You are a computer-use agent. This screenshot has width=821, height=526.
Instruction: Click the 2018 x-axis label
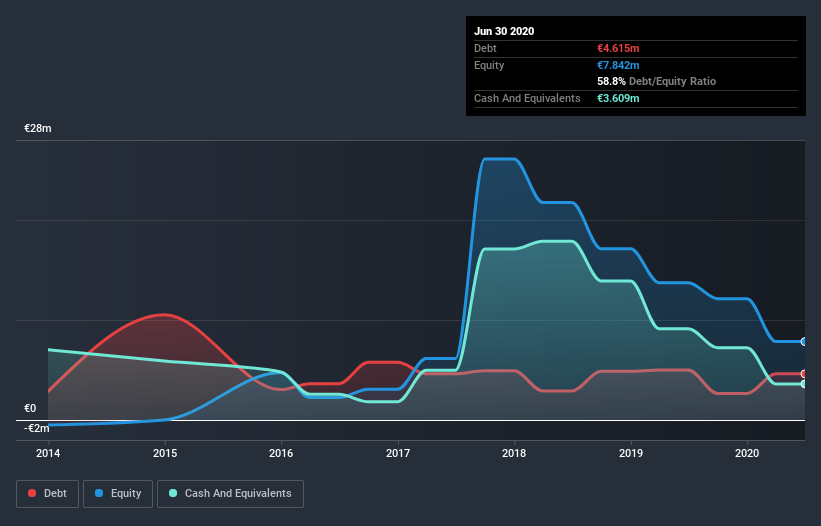point(514,453)
